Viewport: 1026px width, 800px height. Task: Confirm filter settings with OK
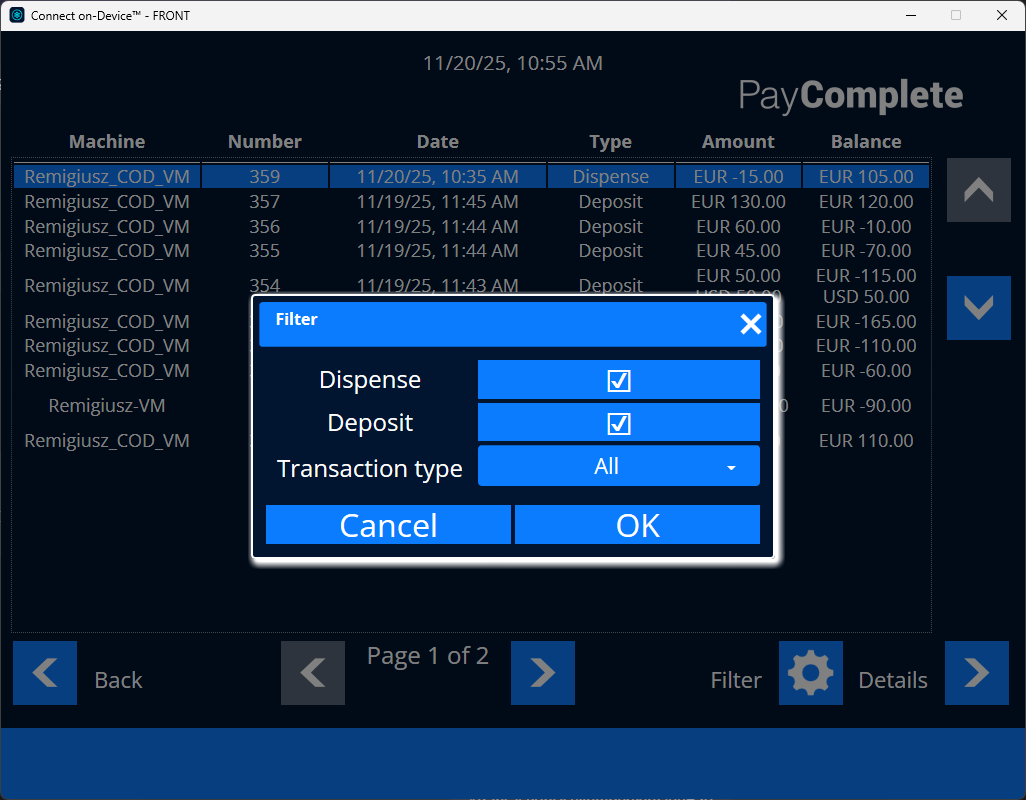[x=637, y=524]
